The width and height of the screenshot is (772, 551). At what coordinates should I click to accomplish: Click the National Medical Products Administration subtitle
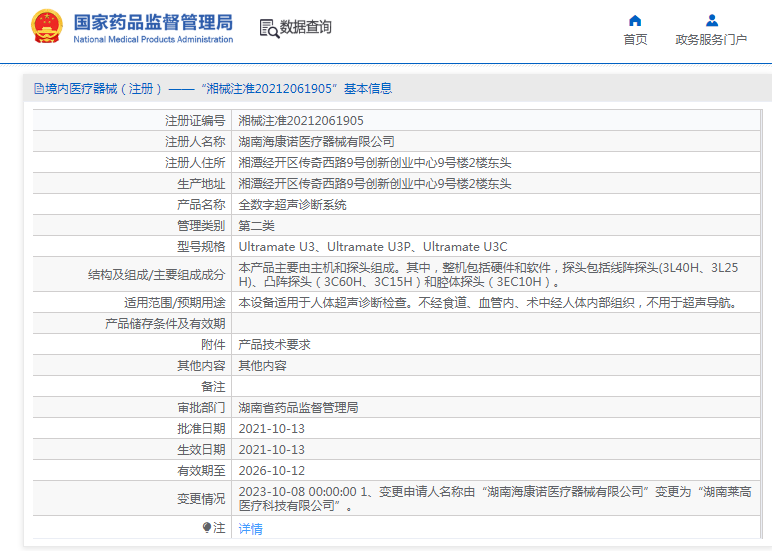click(x=153, y=40)
